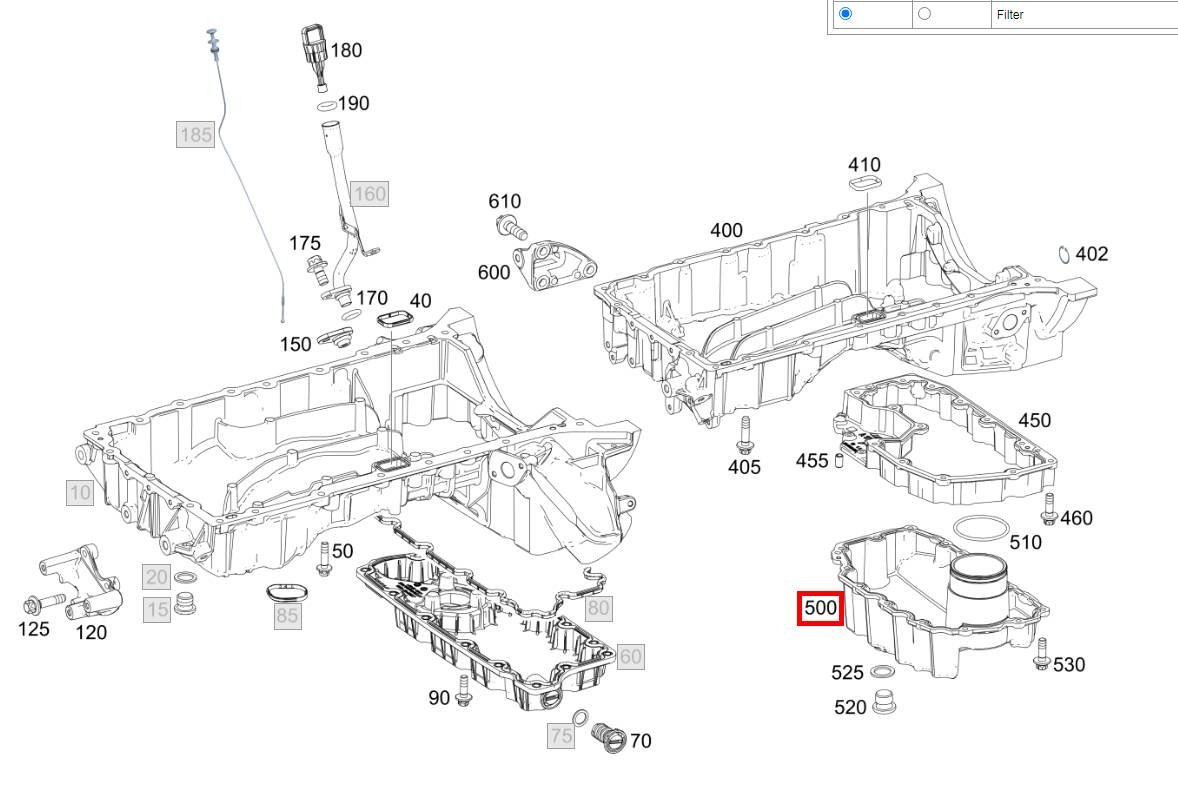Image resolution: width=1178 pixels, height=797 pixels.
Task: Select the checked radio button in Filter row
Action: (x=846, y=14)
